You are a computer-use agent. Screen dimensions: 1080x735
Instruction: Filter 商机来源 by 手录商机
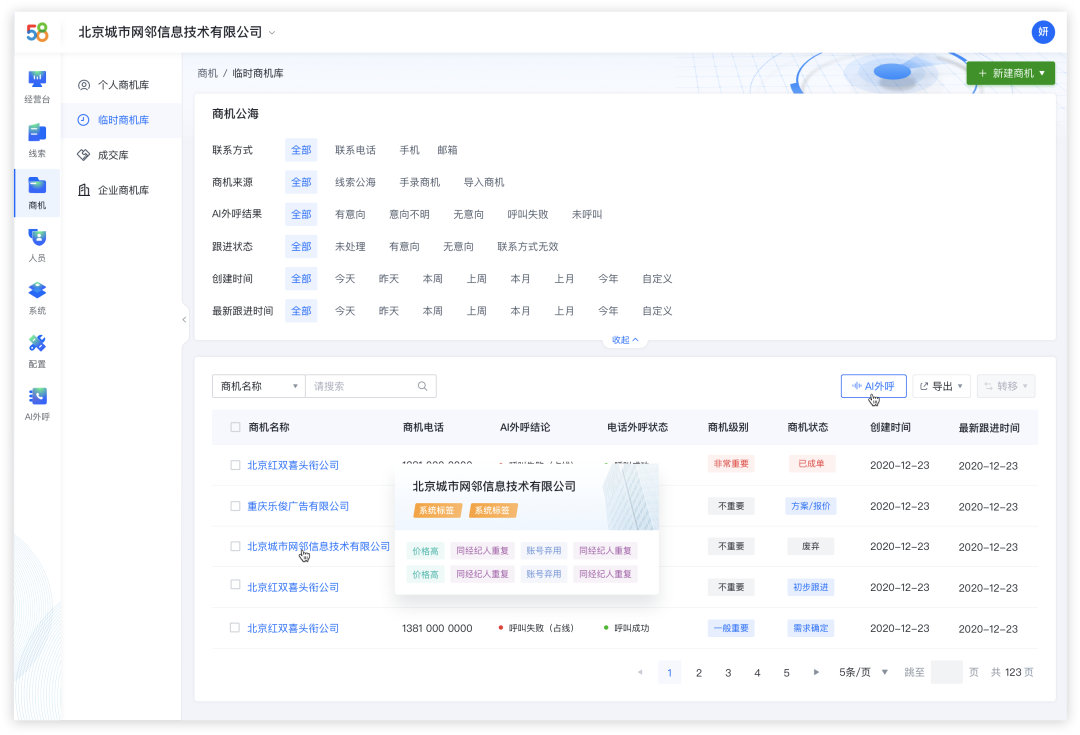click(x=419, y=183)
